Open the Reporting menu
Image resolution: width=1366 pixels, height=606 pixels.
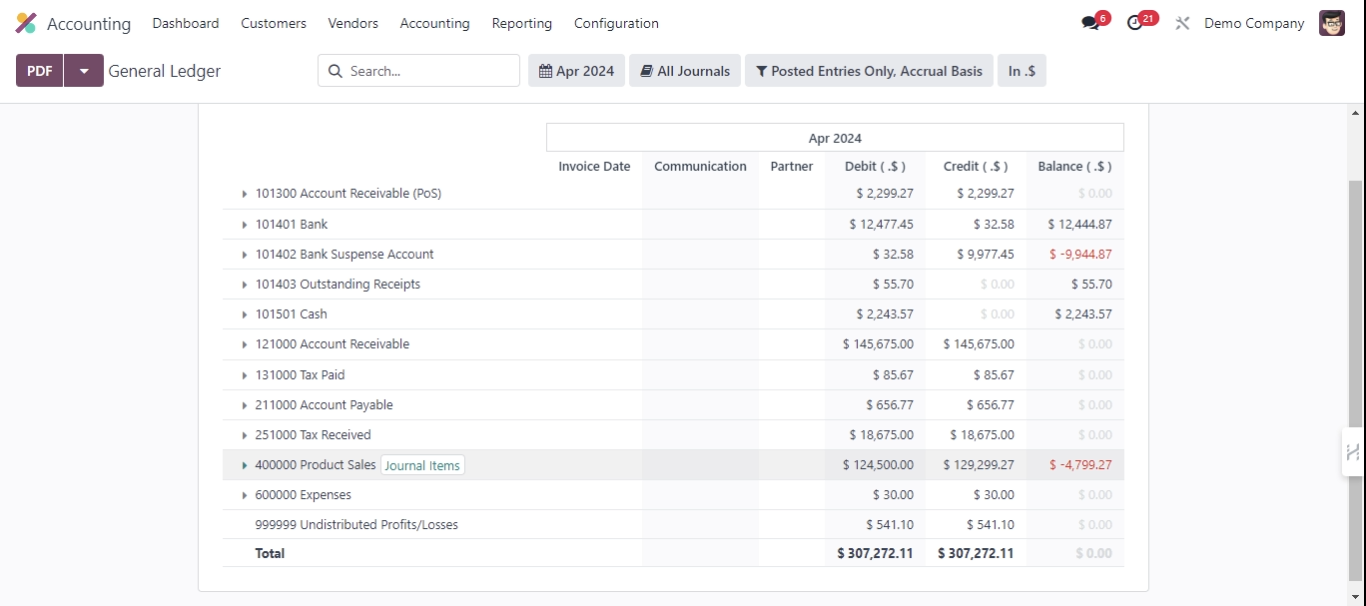point(521,23)
